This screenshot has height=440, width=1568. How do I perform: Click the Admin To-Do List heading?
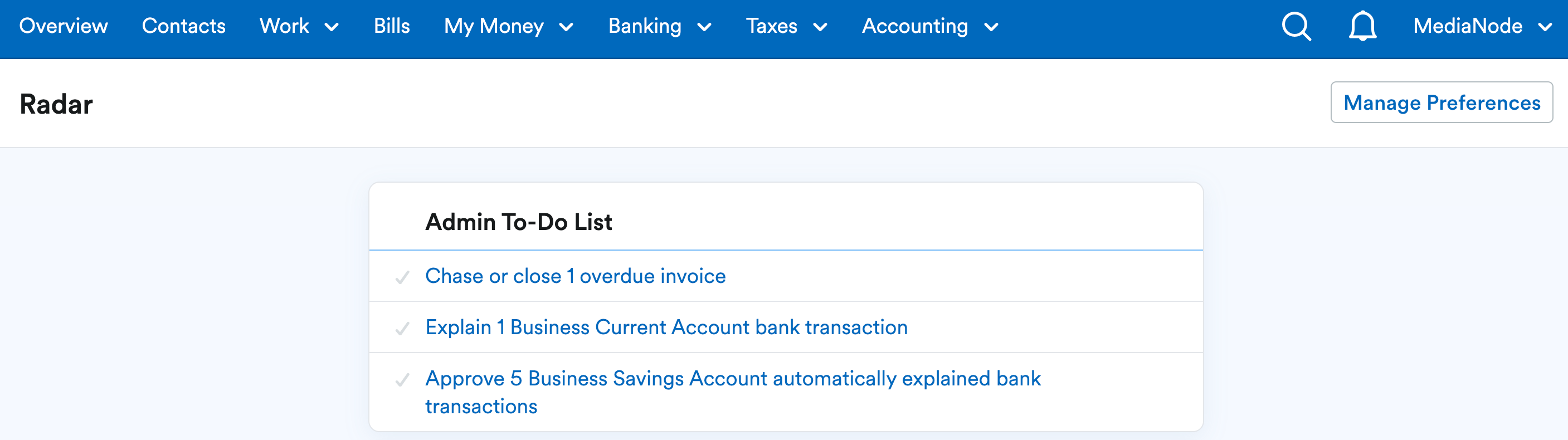click(519, 222)
